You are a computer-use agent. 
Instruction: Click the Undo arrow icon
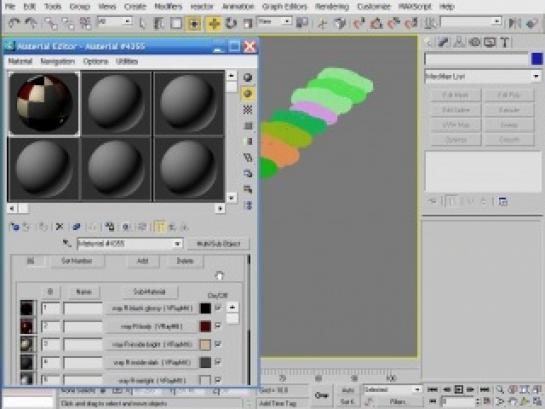[x=14, y=23]
